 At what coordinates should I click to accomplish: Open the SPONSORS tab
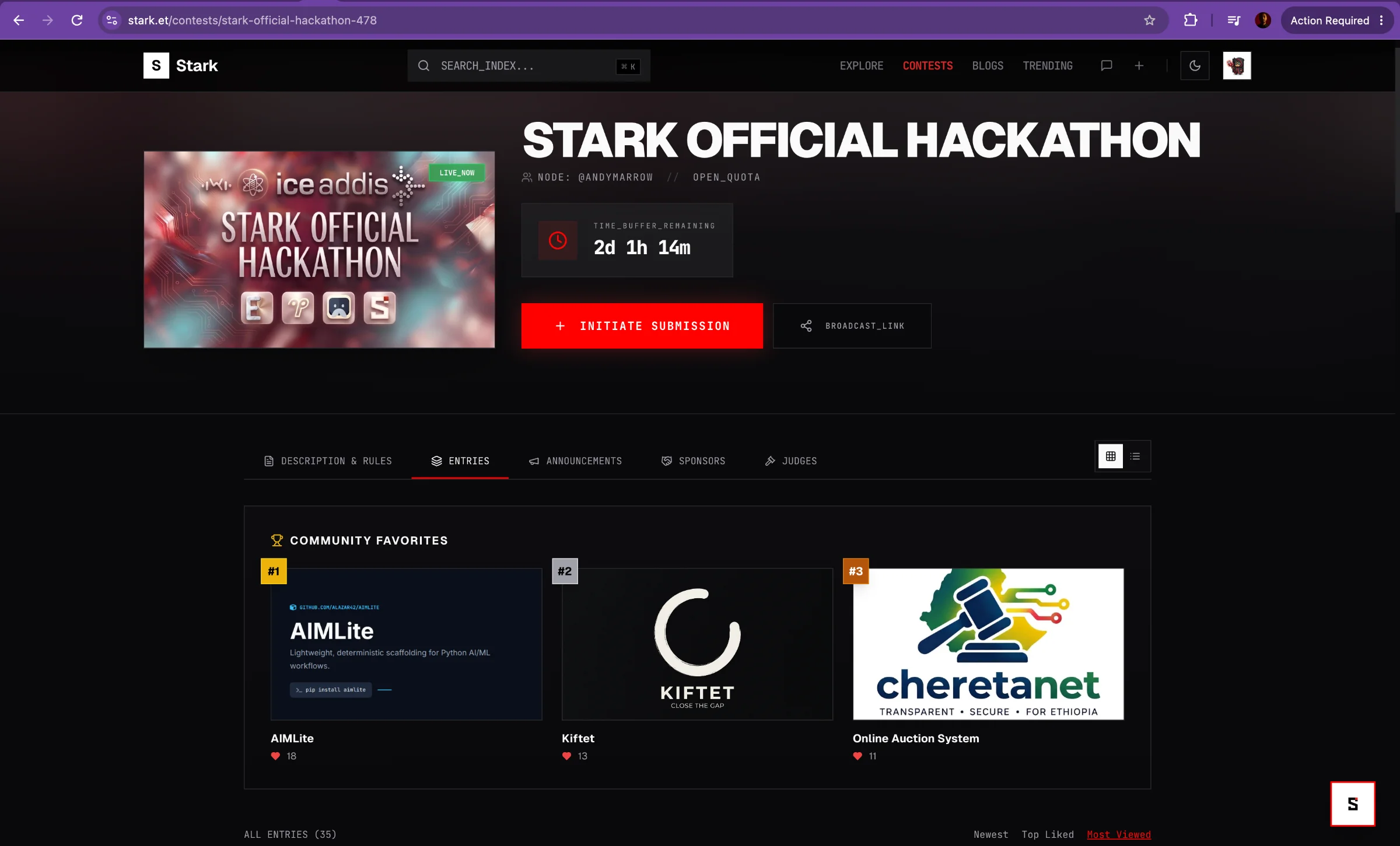pos(693,461)
